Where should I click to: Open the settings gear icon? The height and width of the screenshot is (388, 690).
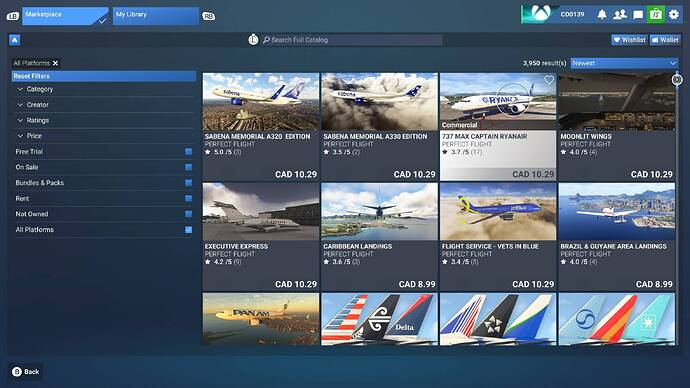(x=674, y=15)
